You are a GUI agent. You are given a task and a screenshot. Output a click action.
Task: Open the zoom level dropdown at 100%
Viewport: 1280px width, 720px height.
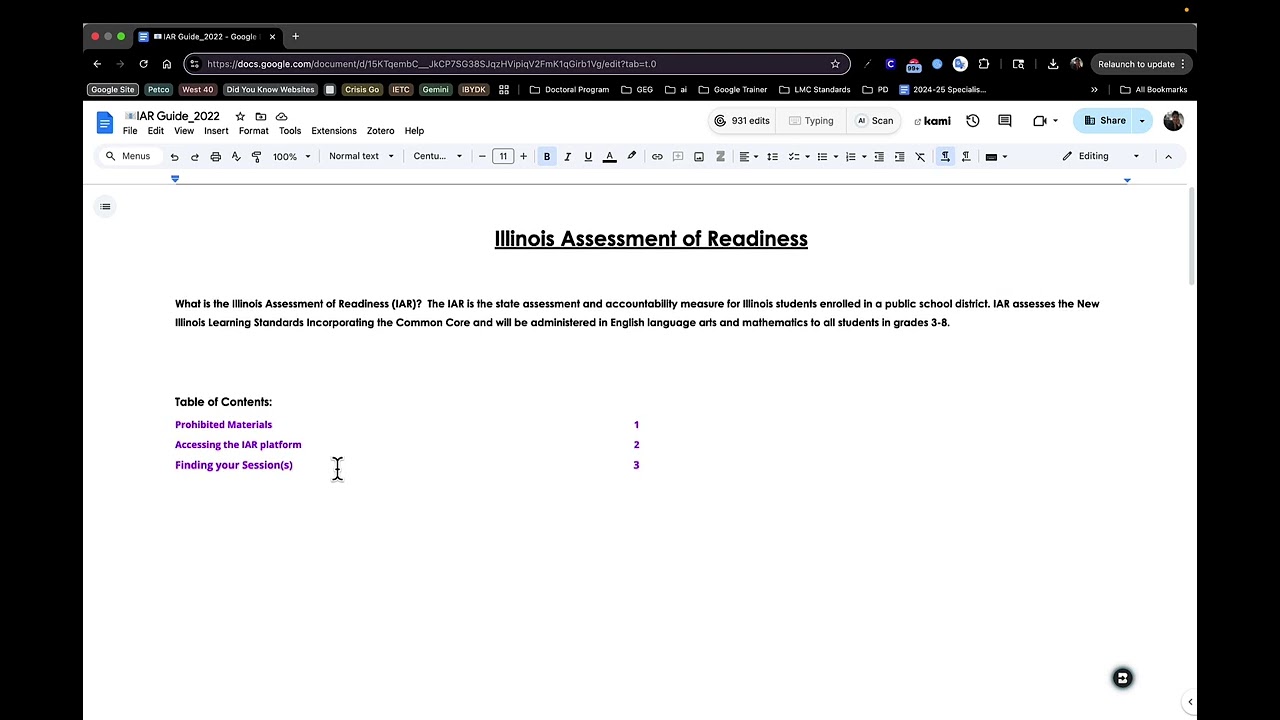(x=292, y=157)
